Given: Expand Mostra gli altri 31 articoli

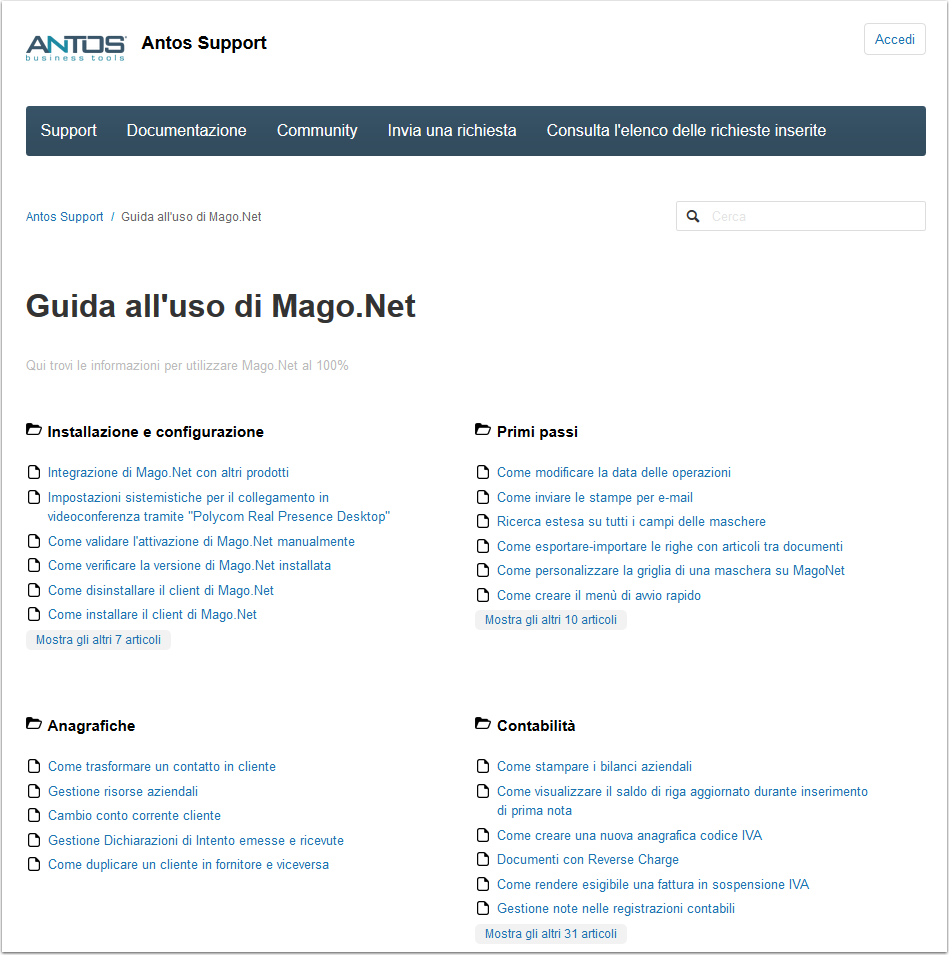Looking at the screenshot, I should 551,934.
